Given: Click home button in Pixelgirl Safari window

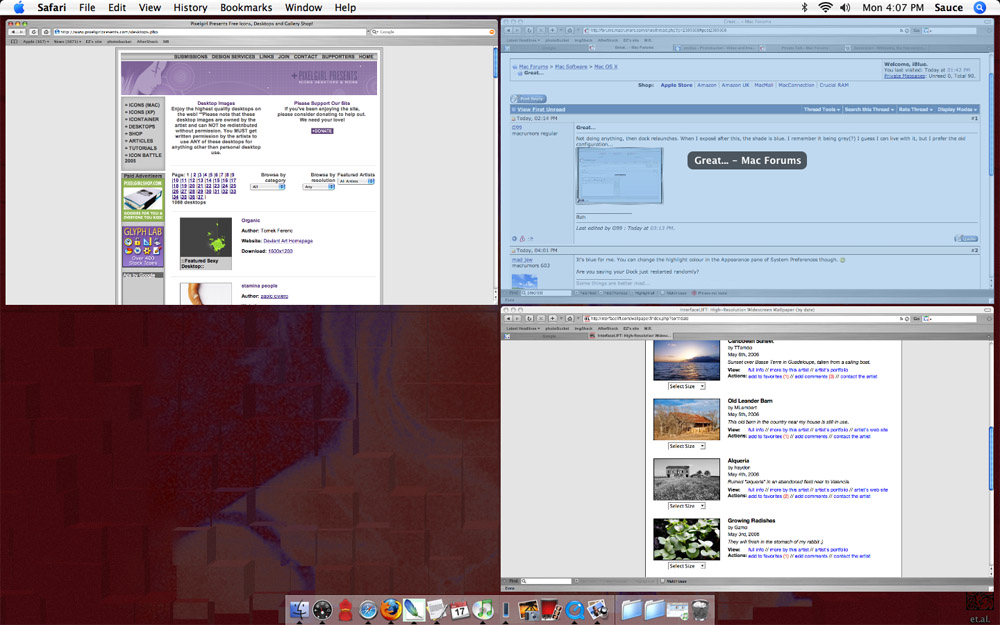Looking at the screenshot, I should pyautogui.click(x=46, y=31).
